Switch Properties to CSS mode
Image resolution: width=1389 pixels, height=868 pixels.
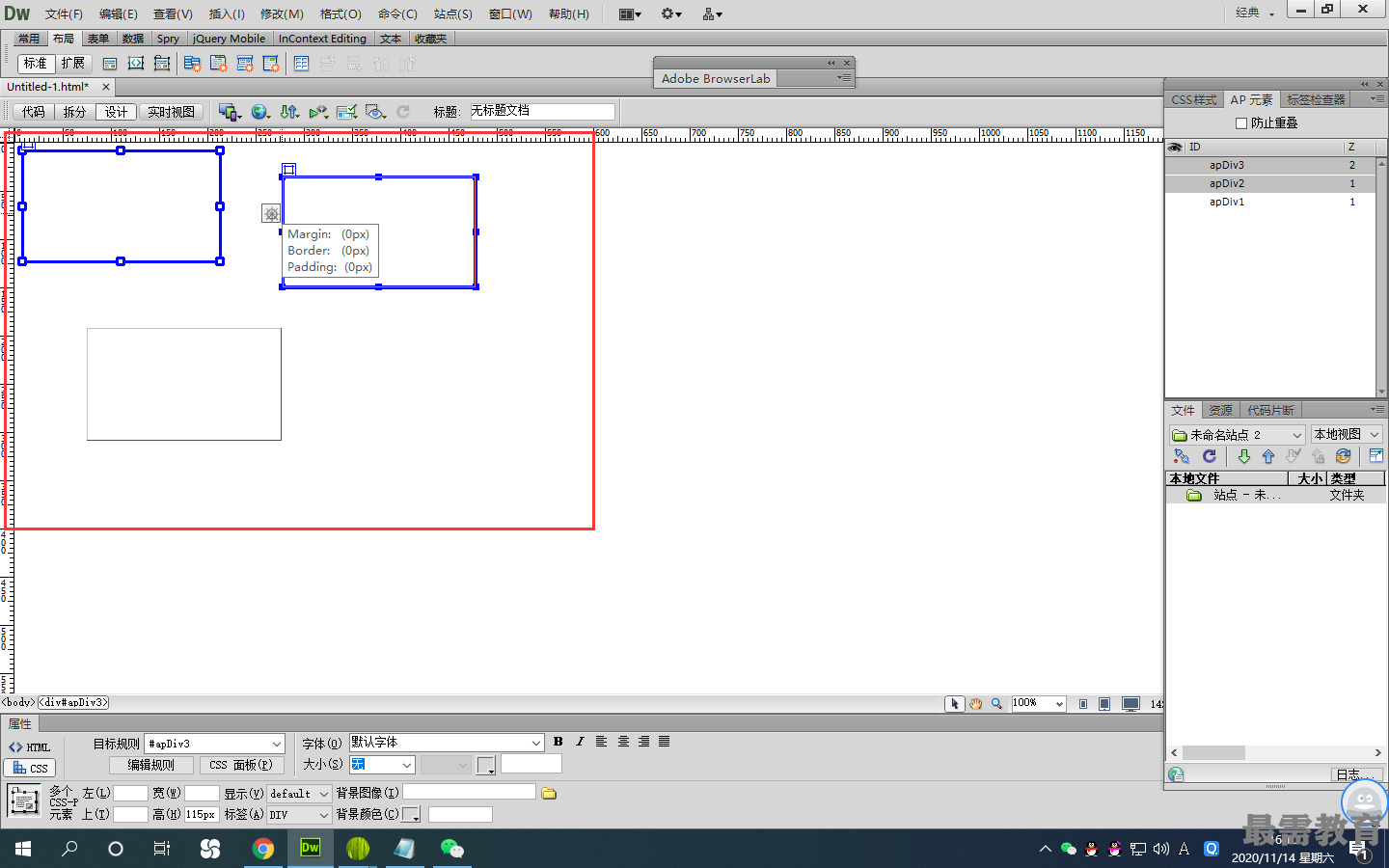(30, 769)
